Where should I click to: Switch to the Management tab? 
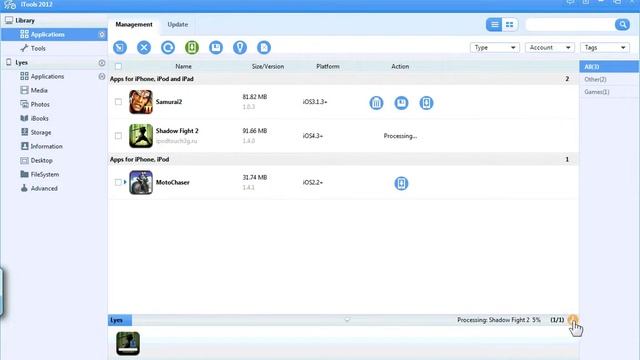pos(134,24)
